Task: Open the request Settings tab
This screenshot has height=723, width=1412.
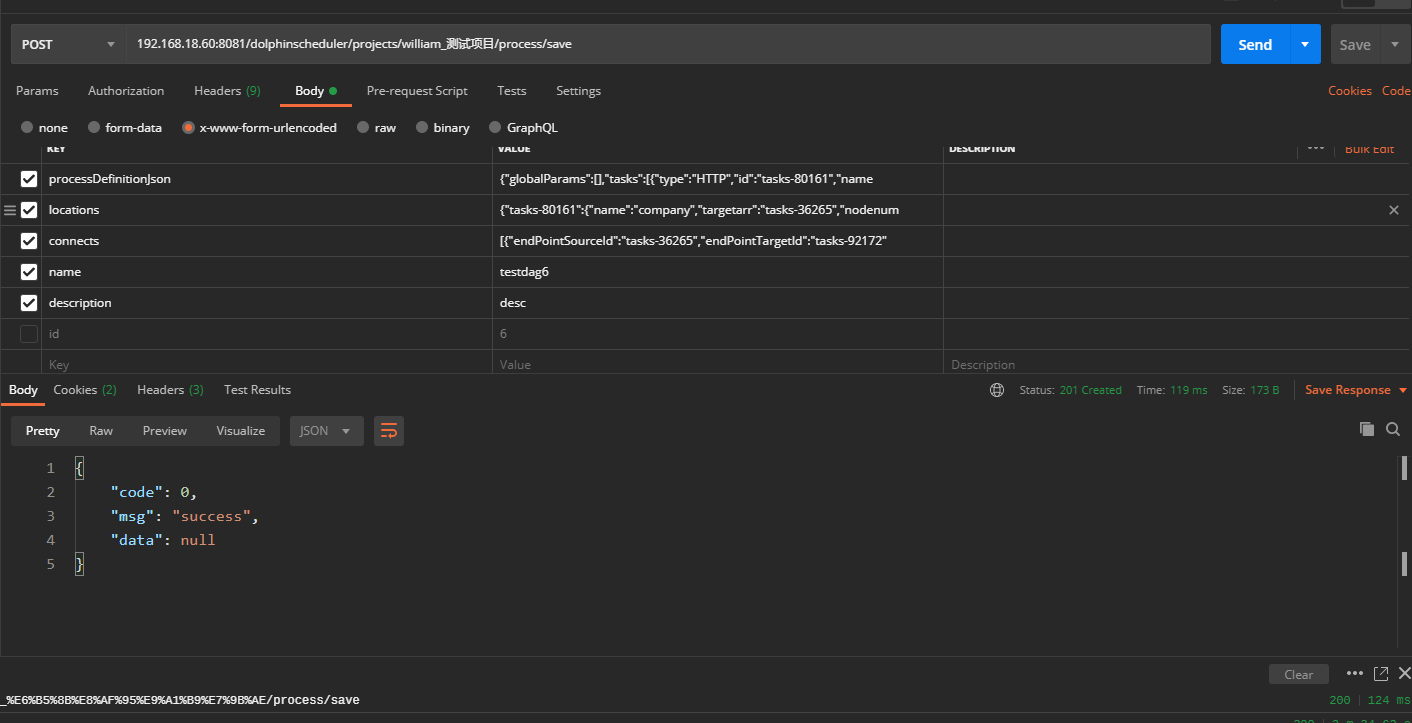Action: click(x=579, y=91)
